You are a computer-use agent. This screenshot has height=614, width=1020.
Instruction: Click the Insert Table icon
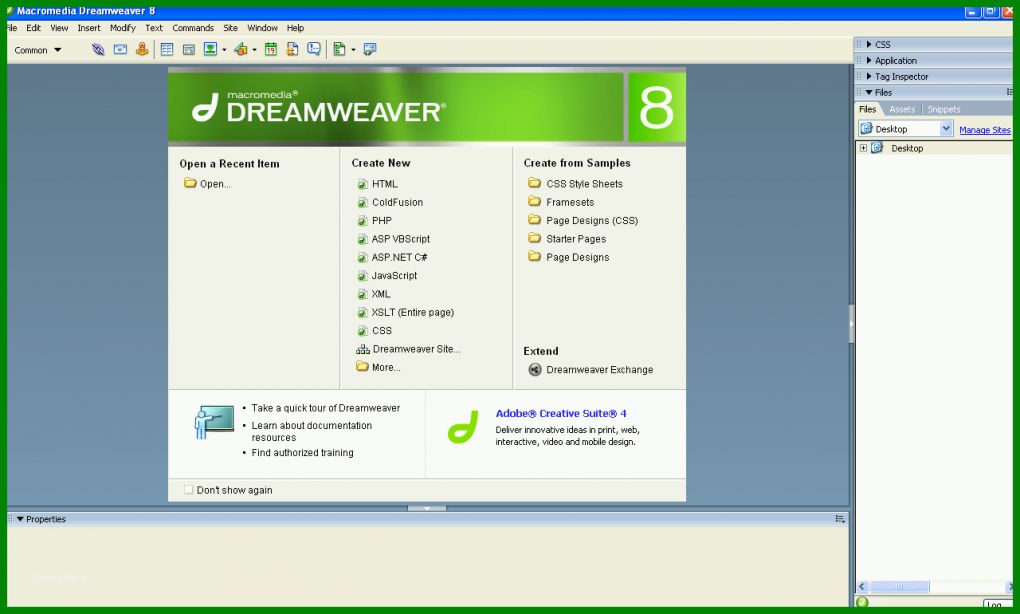coord(167,49)
